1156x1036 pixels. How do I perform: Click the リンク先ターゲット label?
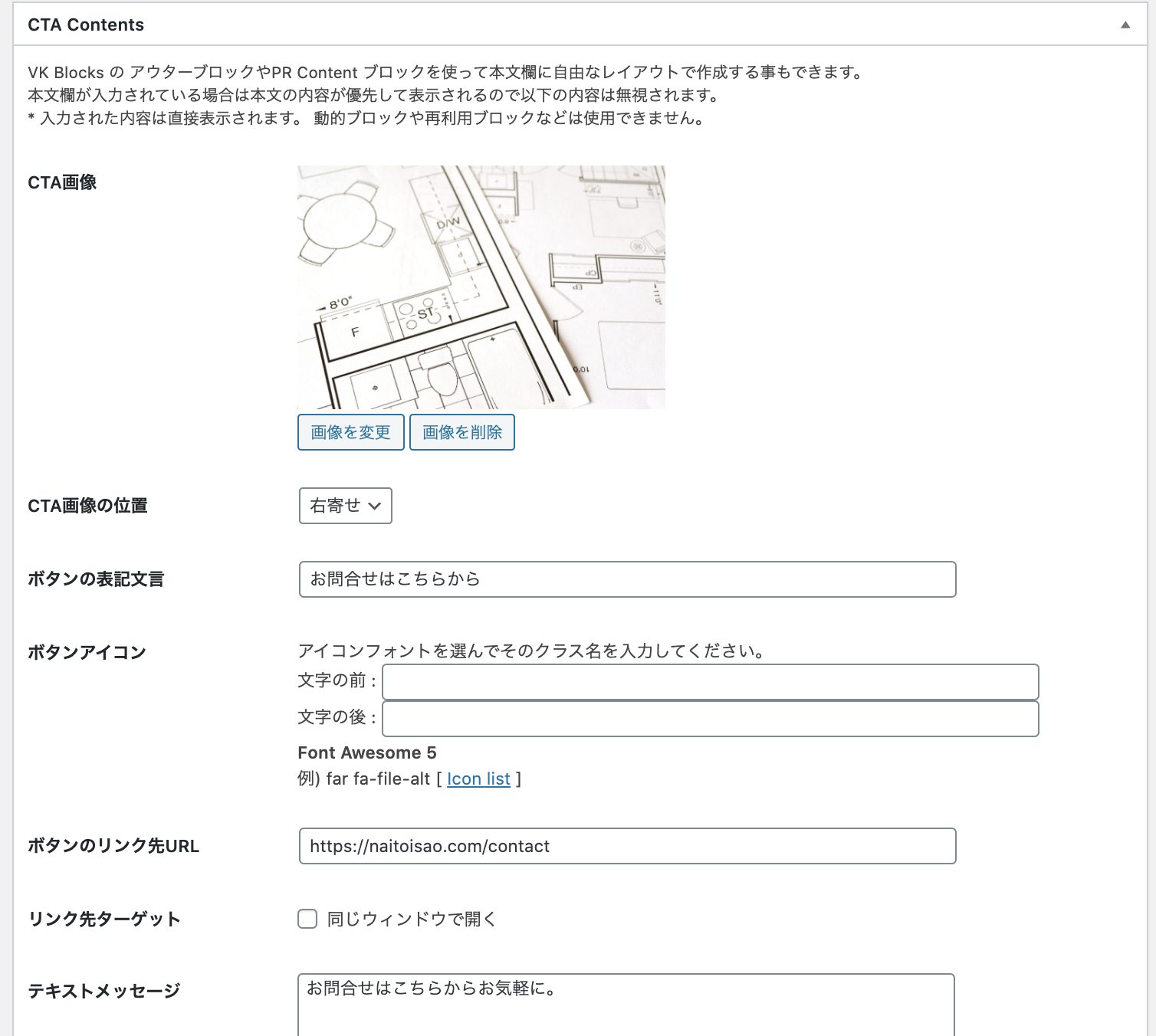point(104,919)
